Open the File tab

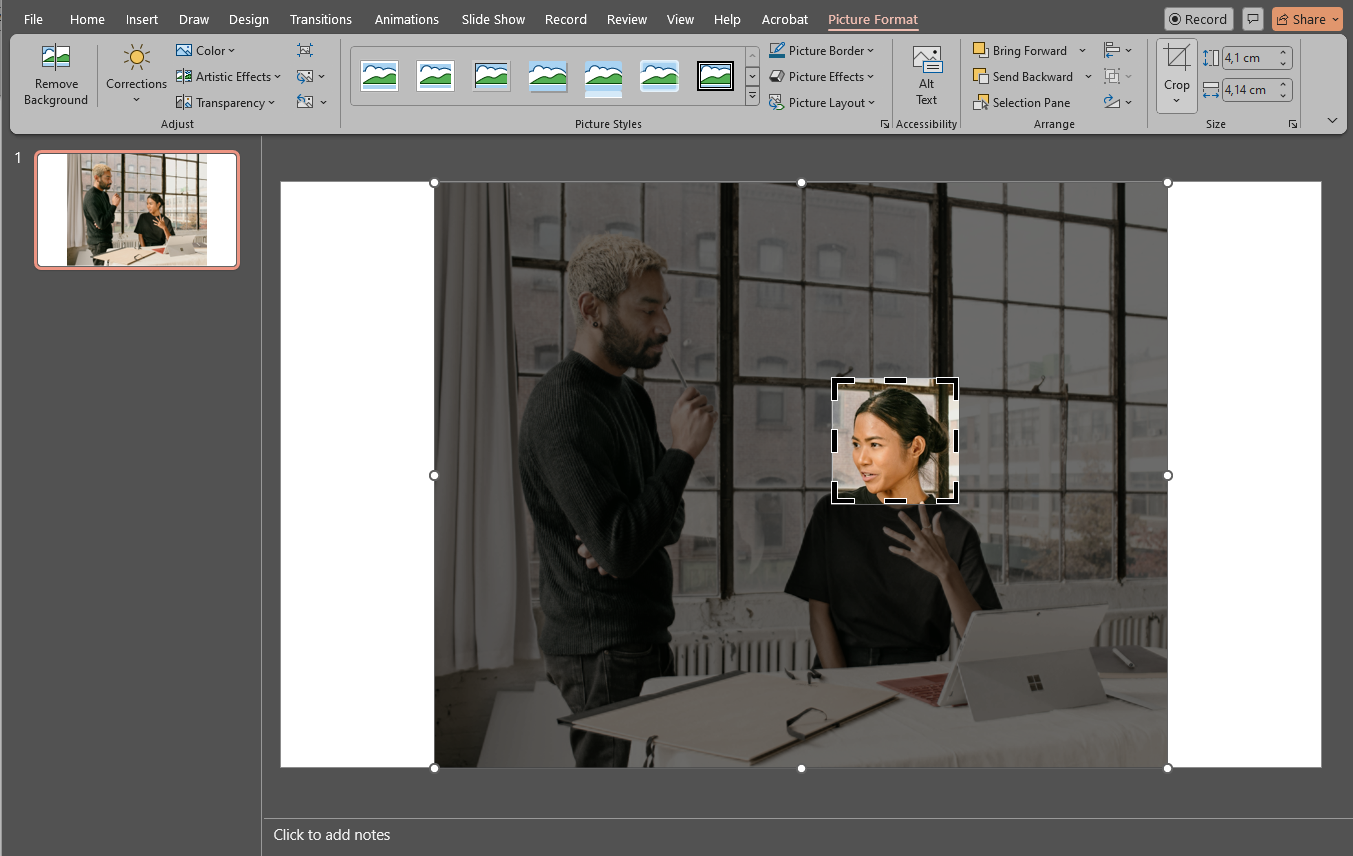pos(33,19)
